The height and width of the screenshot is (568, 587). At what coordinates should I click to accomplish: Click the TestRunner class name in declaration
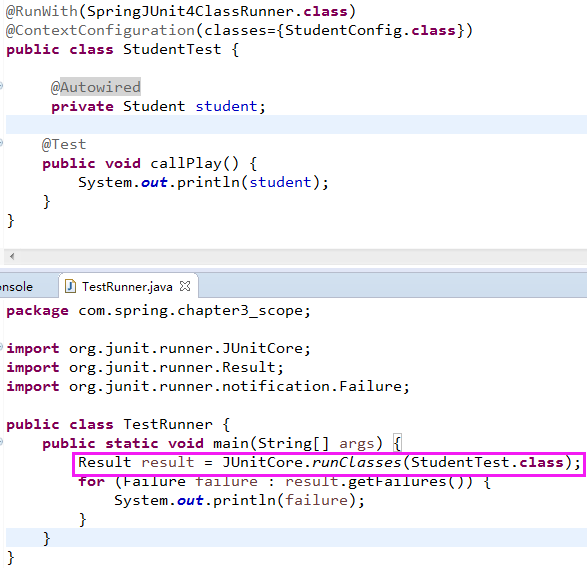coord(168,424)
